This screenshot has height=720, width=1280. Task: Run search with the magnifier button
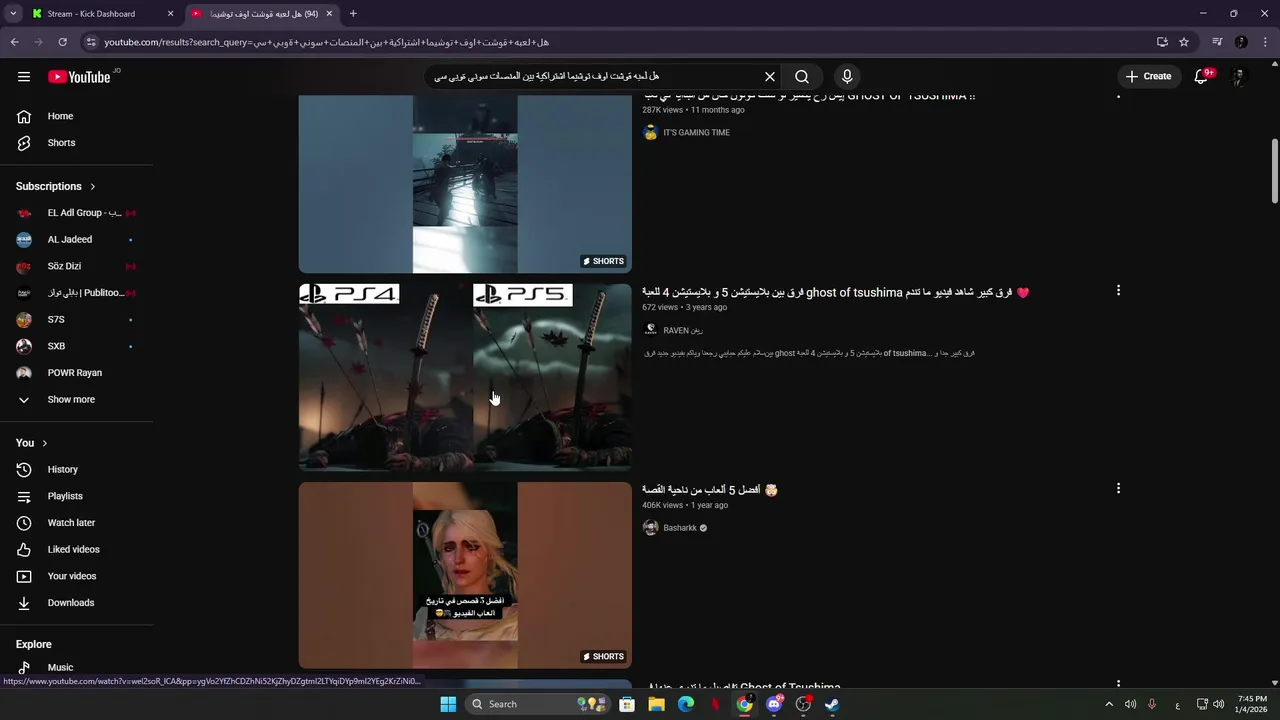(x=802, y=76)
